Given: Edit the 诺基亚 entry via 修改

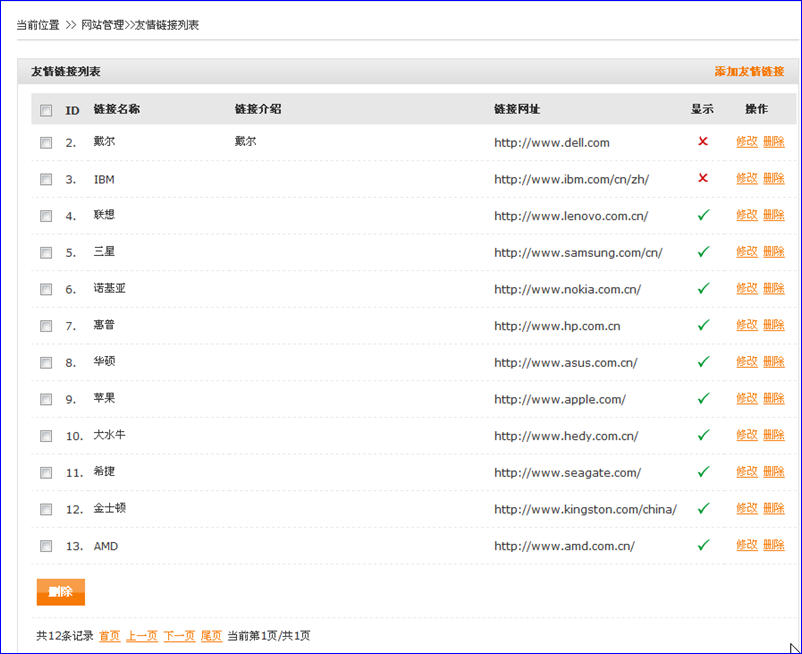Looking at the screenshot, I should click(747, 289).
